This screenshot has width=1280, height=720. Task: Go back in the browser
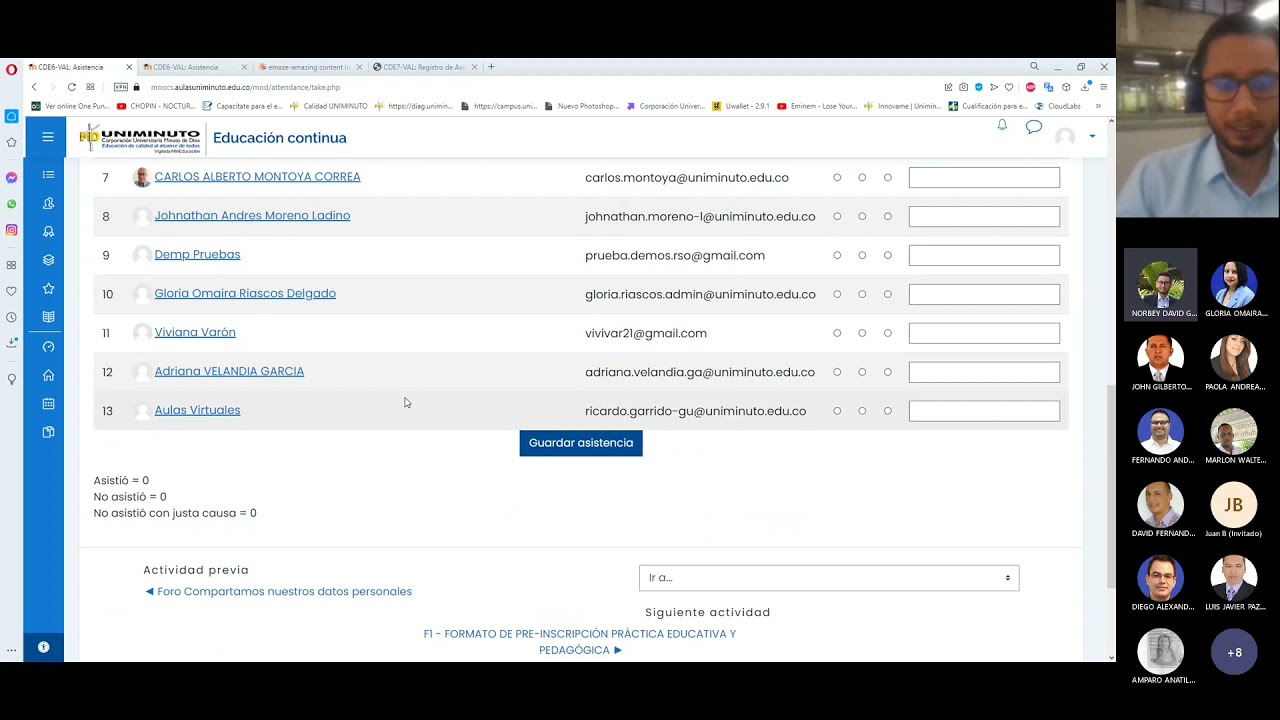coord(34,87)
